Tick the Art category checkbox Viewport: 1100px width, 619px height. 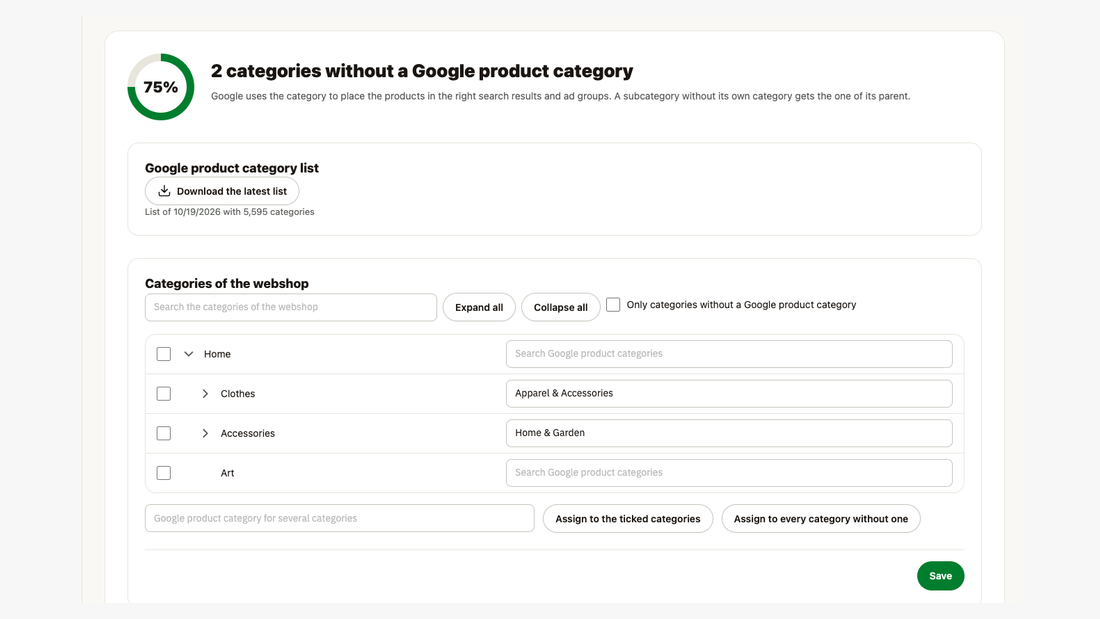tap(163, 473)
